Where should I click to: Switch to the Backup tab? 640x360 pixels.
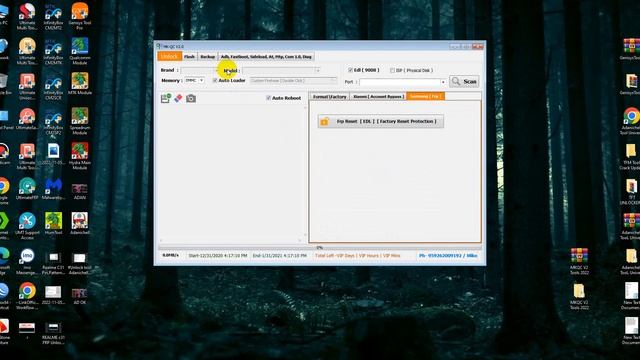207,57
